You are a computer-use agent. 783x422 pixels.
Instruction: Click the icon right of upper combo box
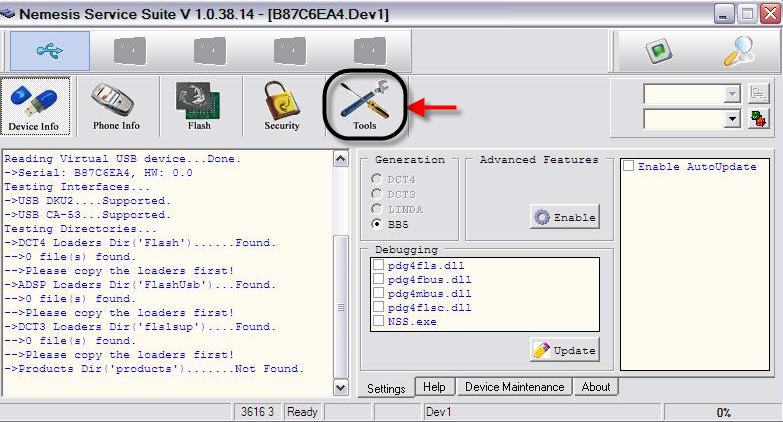tap(759, 93)
